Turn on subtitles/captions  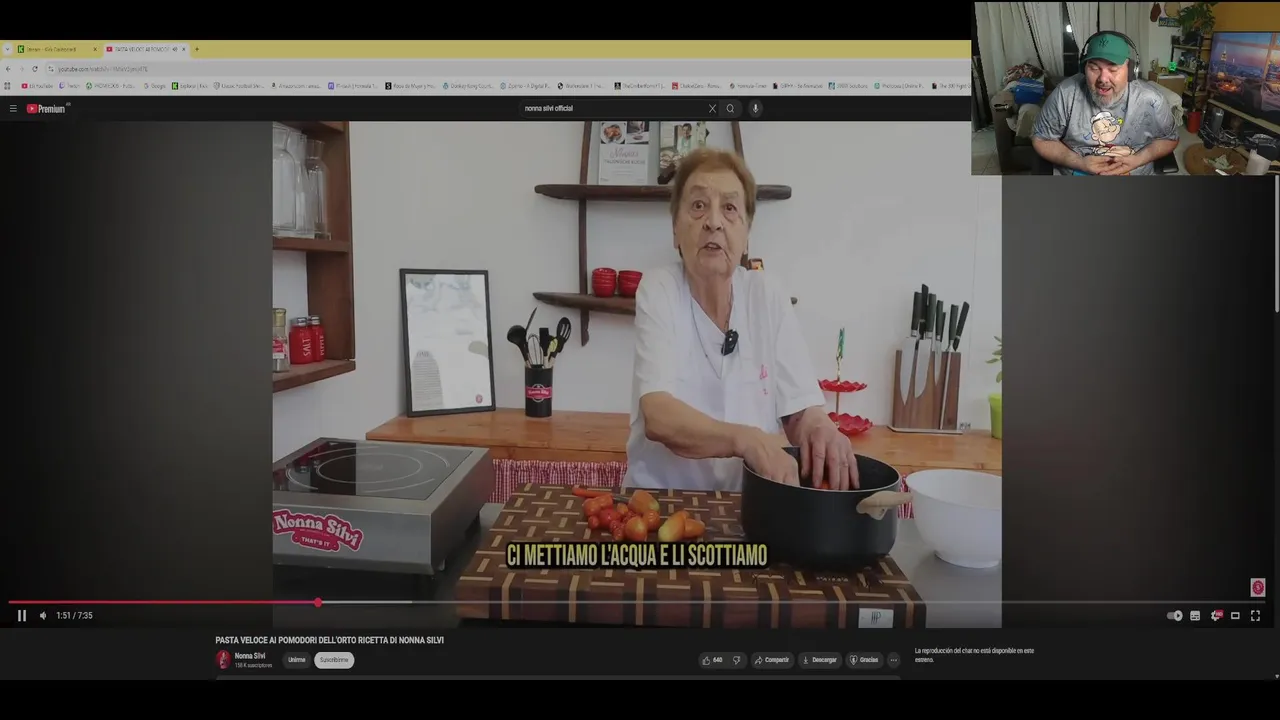[1195, 616]
